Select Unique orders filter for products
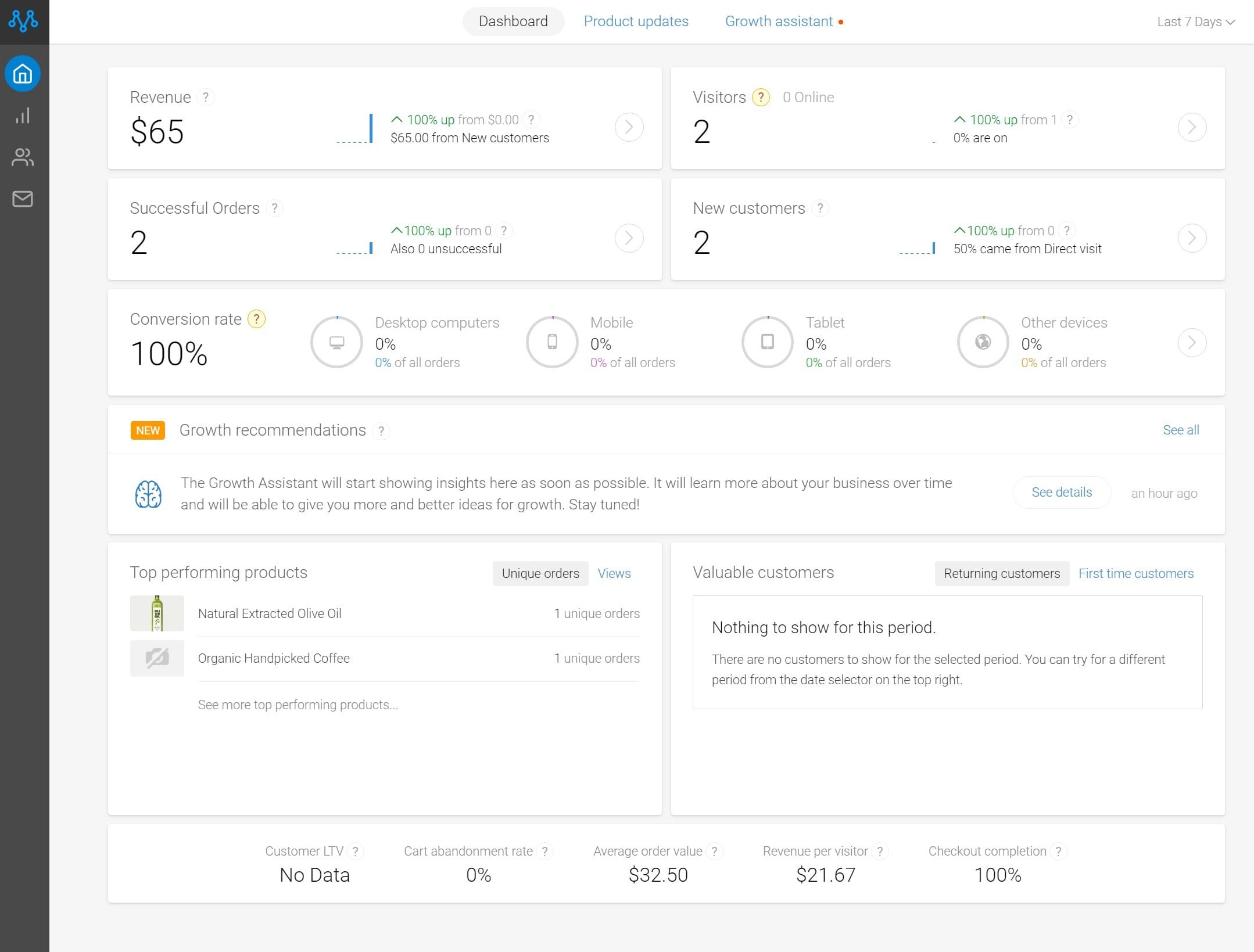 click(540, 573)
